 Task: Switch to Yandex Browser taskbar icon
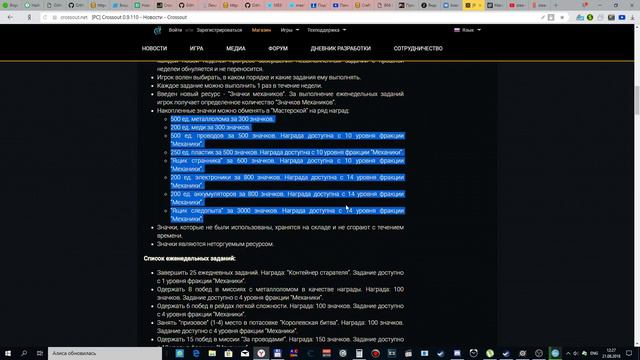(x=261, y=353)
